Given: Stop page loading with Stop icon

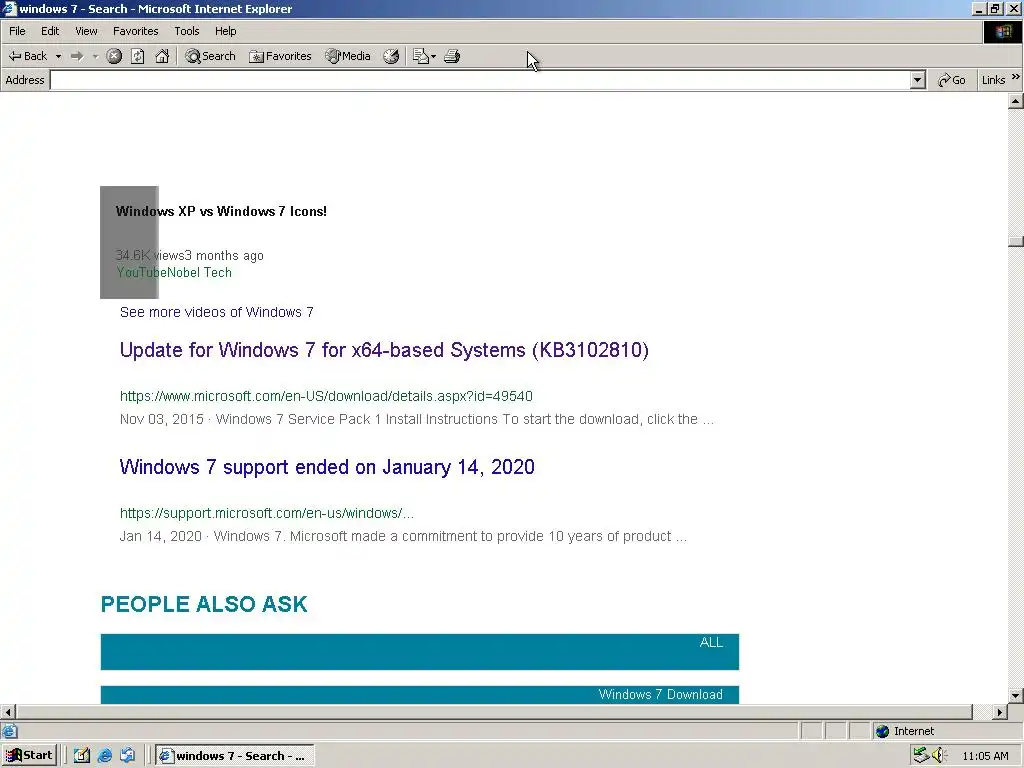Looking at the screenshot, I should pyautogui.click(x=114, y=56).
